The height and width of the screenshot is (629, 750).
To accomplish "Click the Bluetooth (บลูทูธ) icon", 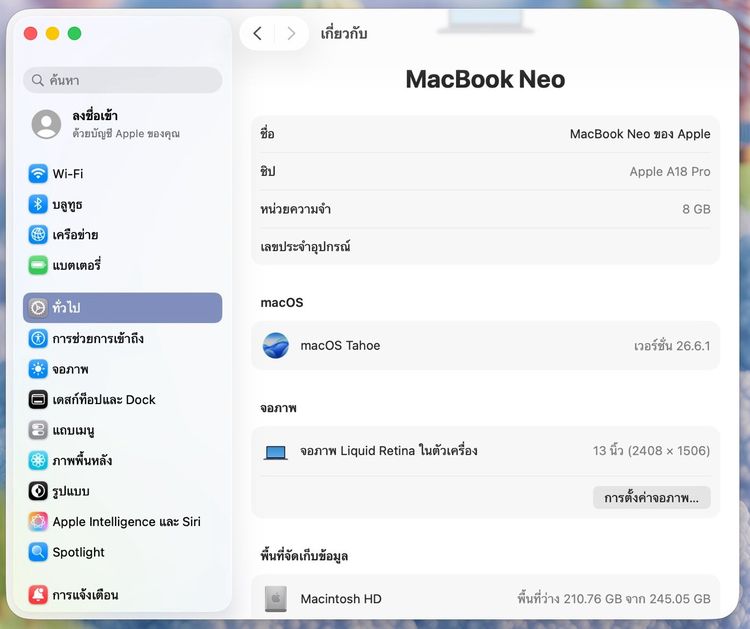I will point(38,204).
